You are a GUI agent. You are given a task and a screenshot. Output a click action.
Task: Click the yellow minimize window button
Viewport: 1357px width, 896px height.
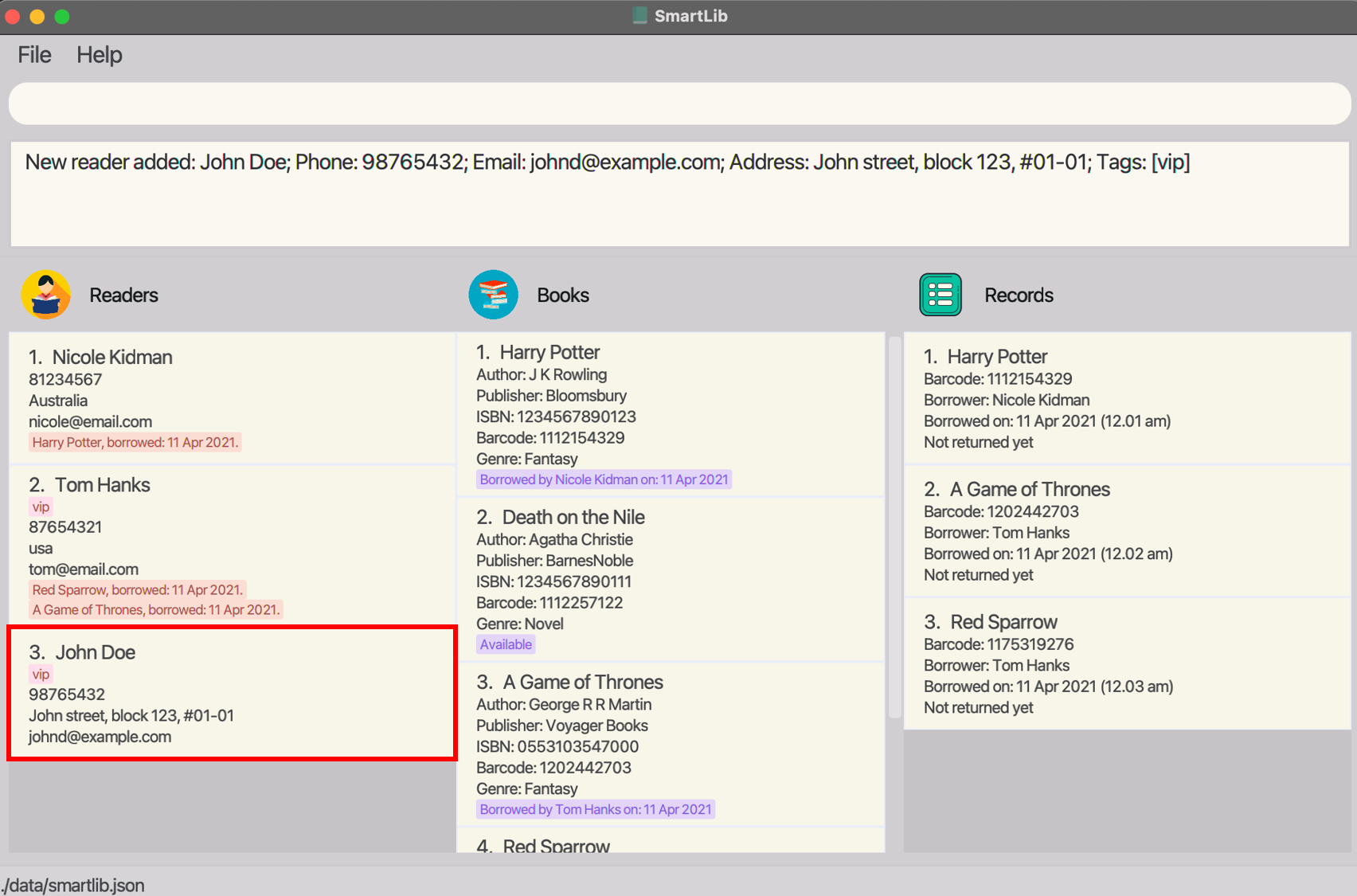click(37, 17)
